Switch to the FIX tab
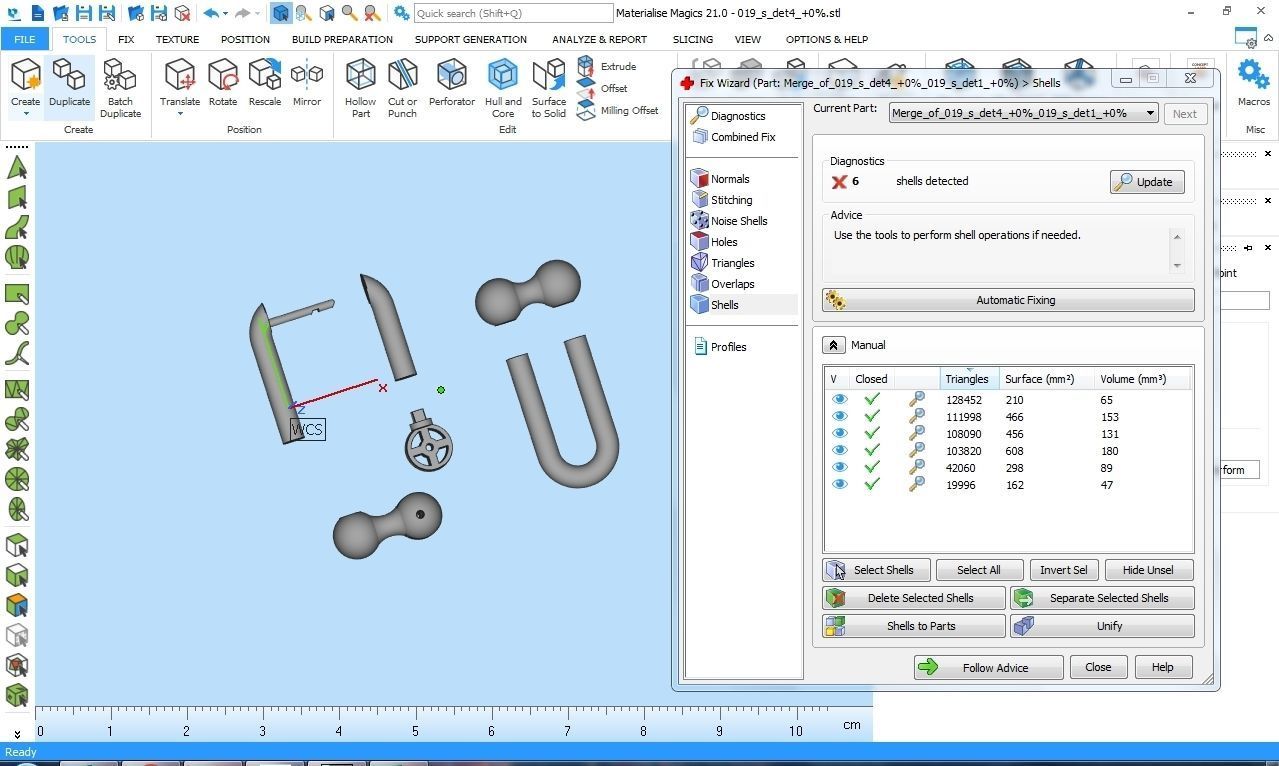The height and width of the screenshot is (766, 1279). tap(125, 39)
